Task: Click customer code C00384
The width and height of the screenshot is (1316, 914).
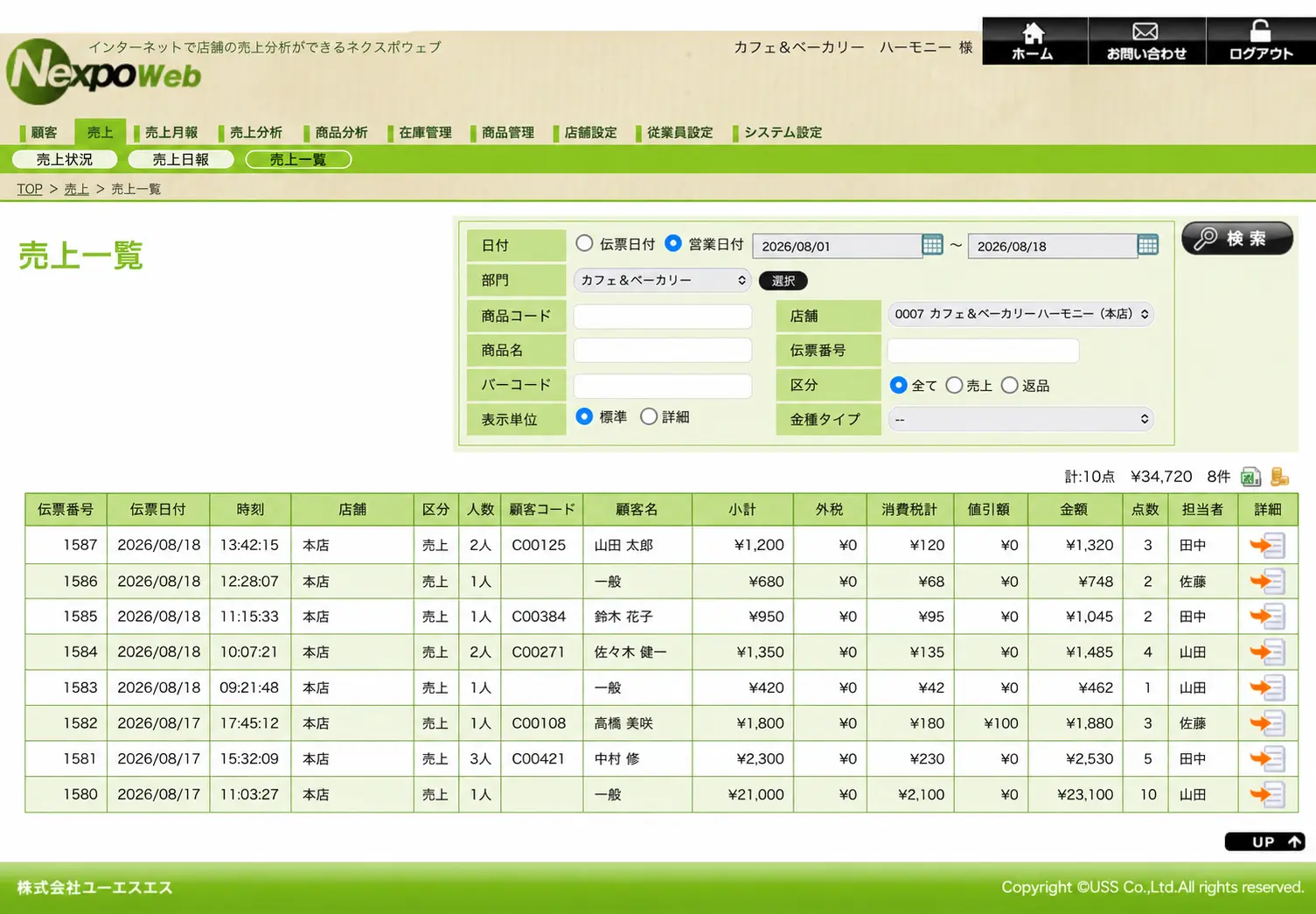Action: 539,617
